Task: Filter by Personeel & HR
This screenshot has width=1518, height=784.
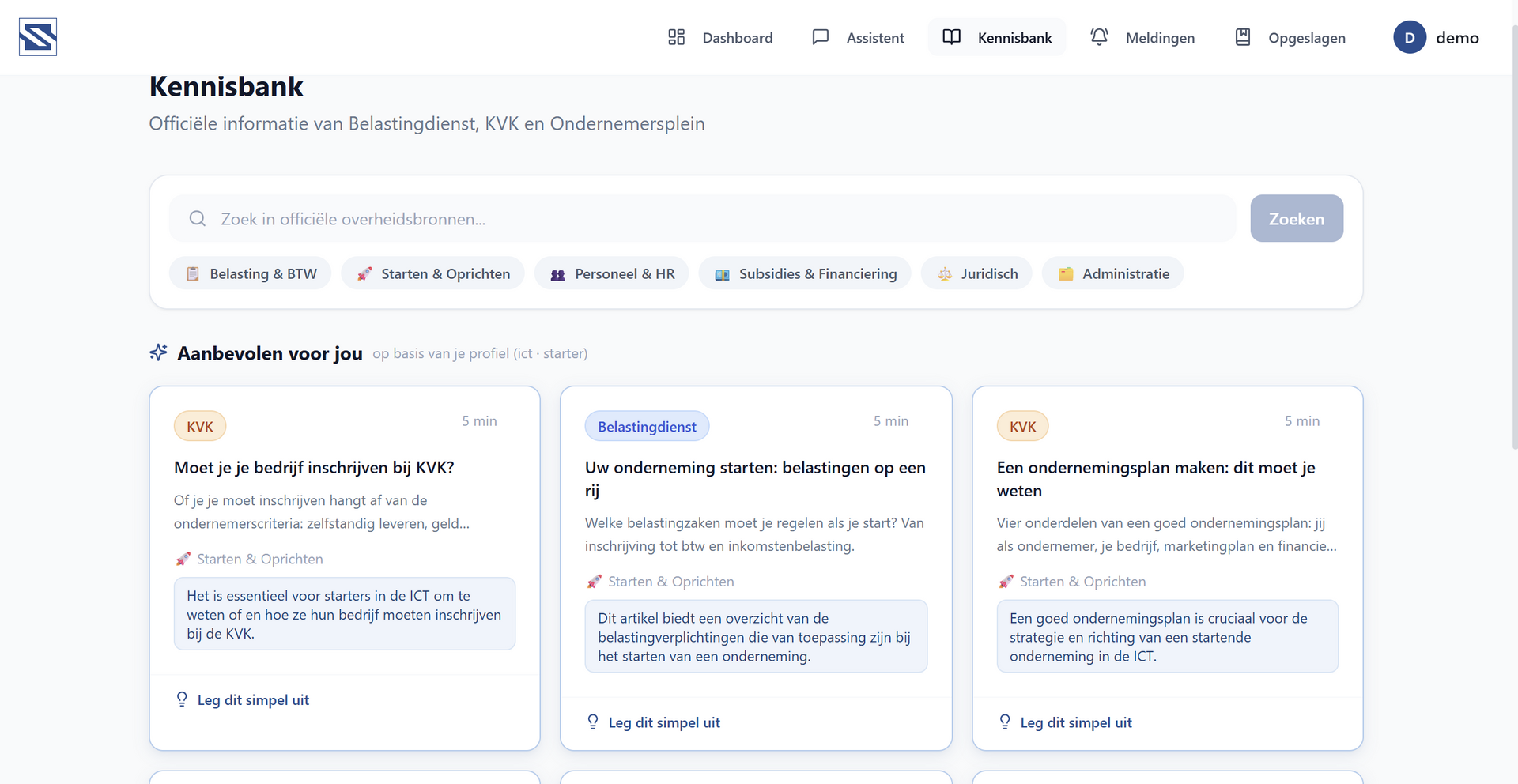Action: pyautogui.click(x=612, y=273)
